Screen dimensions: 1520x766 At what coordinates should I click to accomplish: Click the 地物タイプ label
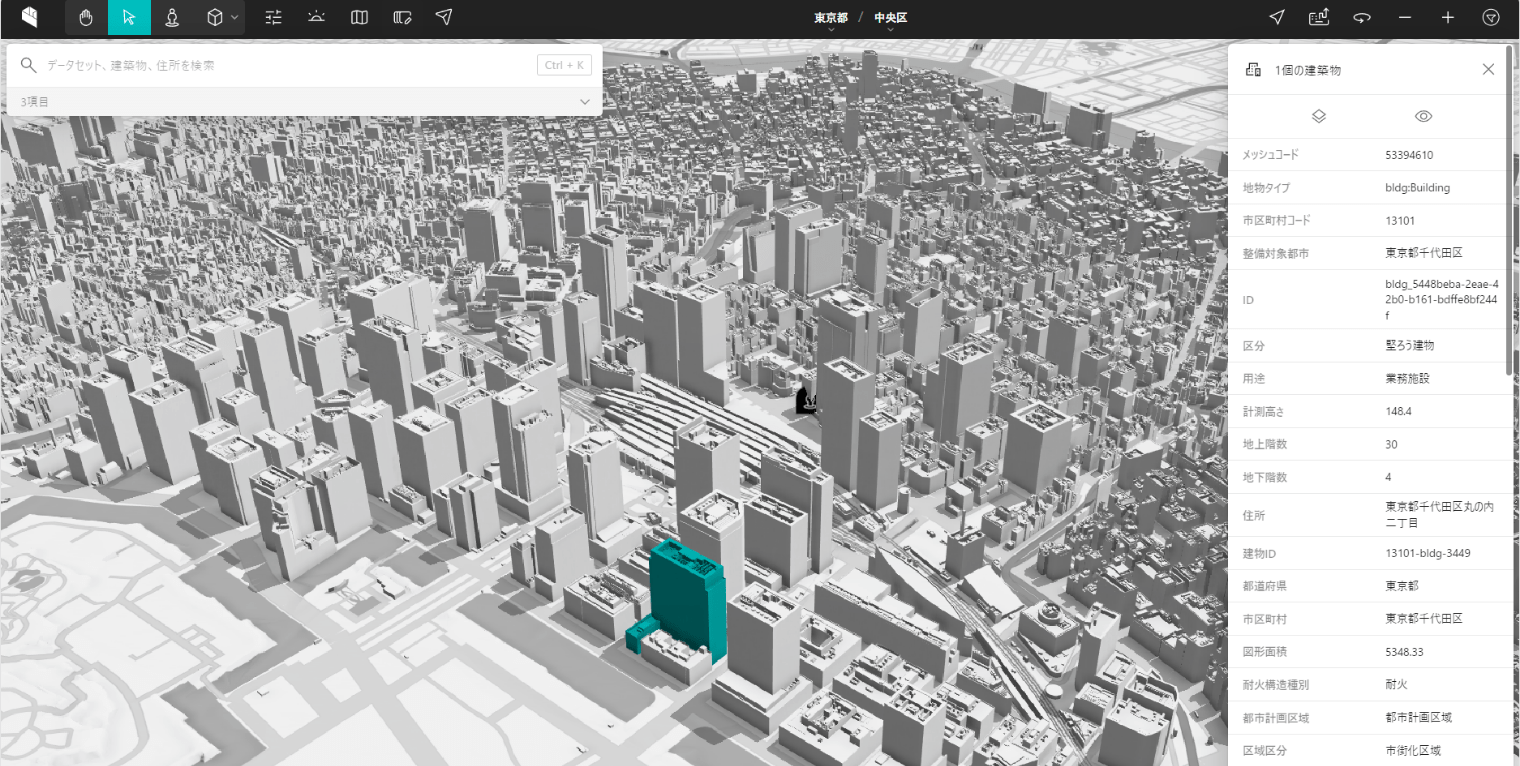tap(1266, 187)
